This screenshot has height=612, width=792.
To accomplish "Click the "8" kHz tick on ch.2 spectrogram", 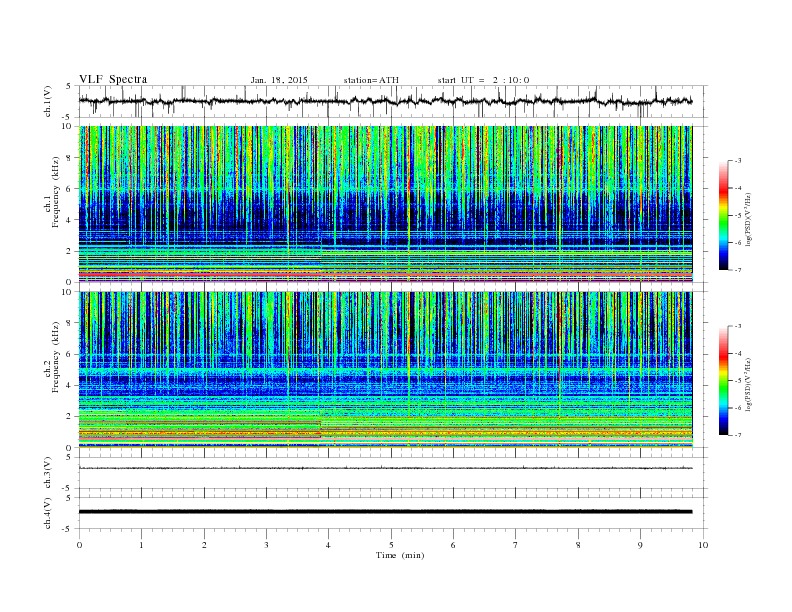I will (70, 323).
